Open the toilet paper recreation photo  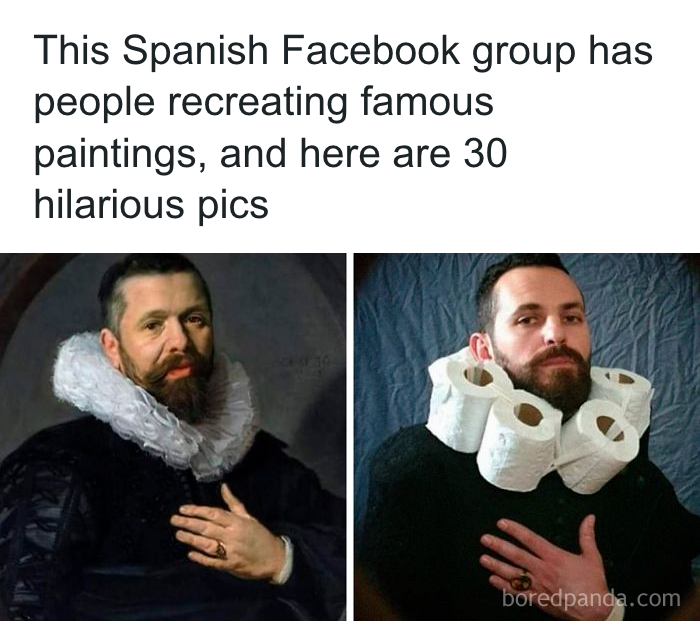527,437
